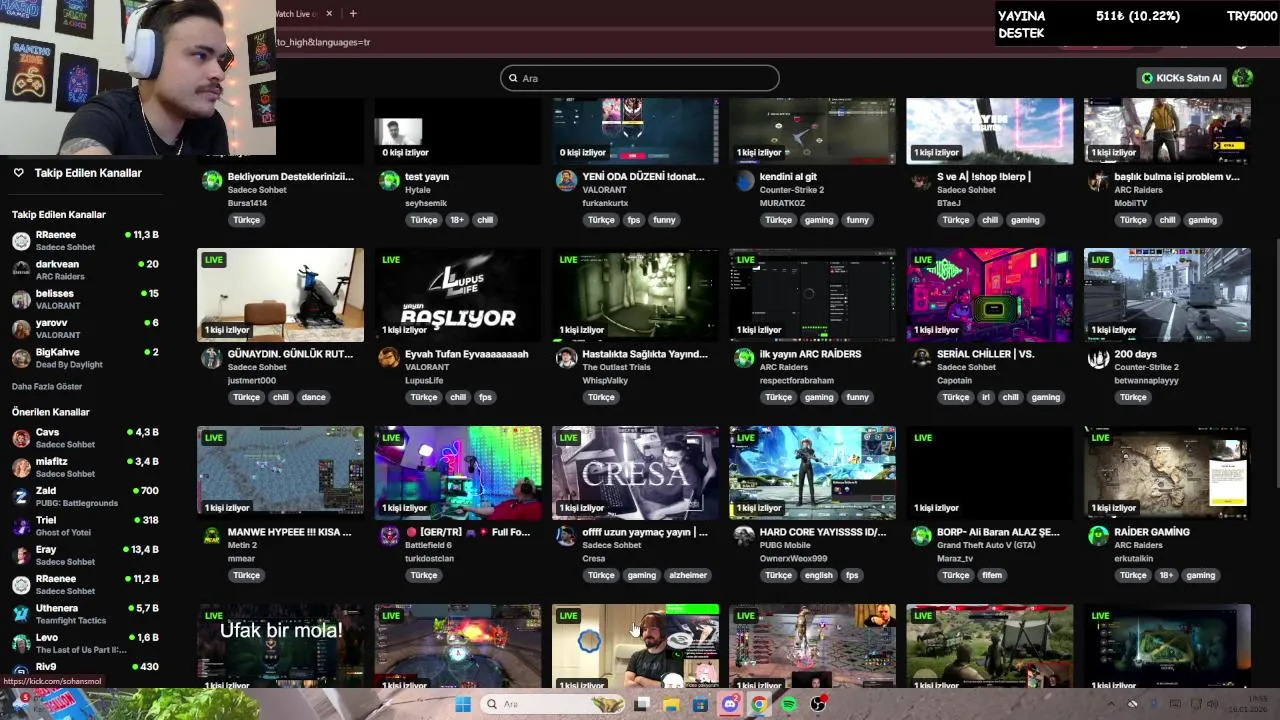Click the magnifier icon in the Ara search bar
This screenshot has width=1280, height=720.
click(513, 78)
